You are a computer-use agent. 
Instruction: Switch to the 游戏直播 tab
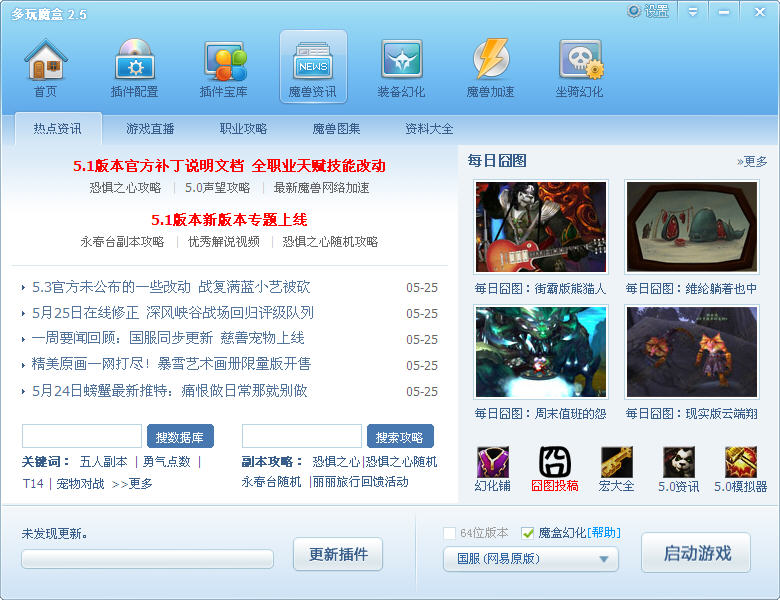[x=150, y=129]
